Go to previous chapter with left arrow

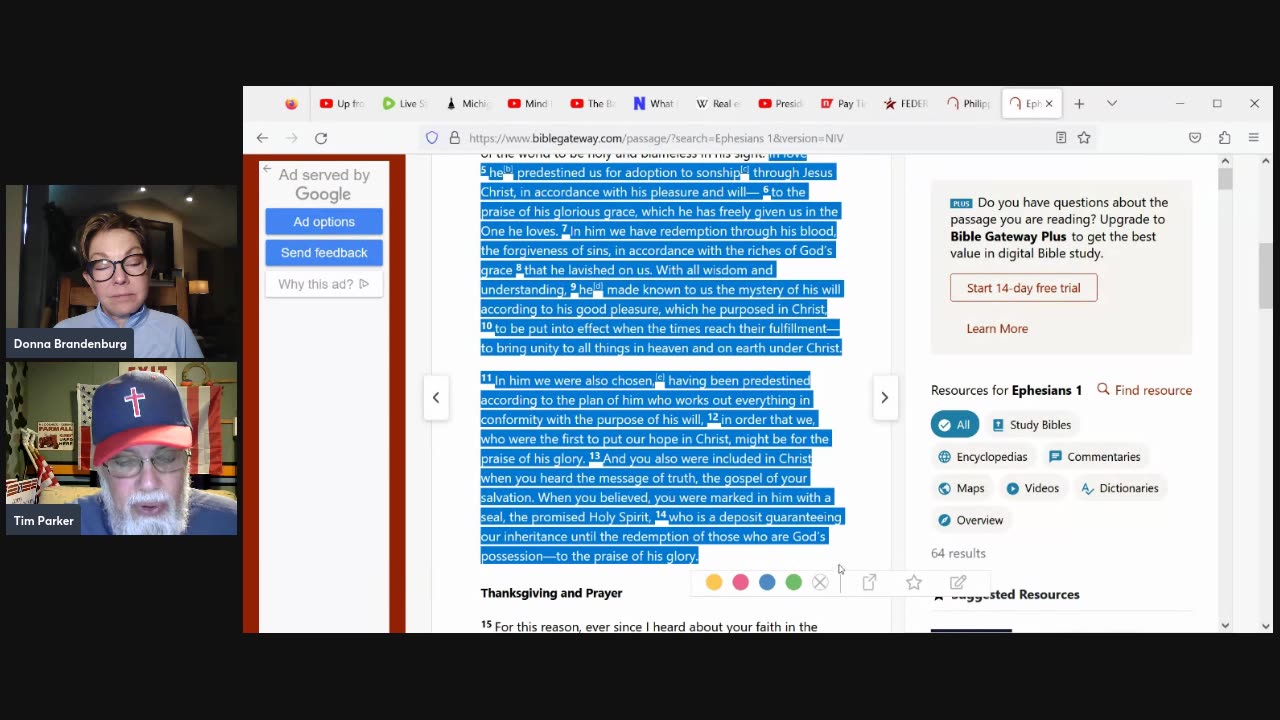[436, 398]
